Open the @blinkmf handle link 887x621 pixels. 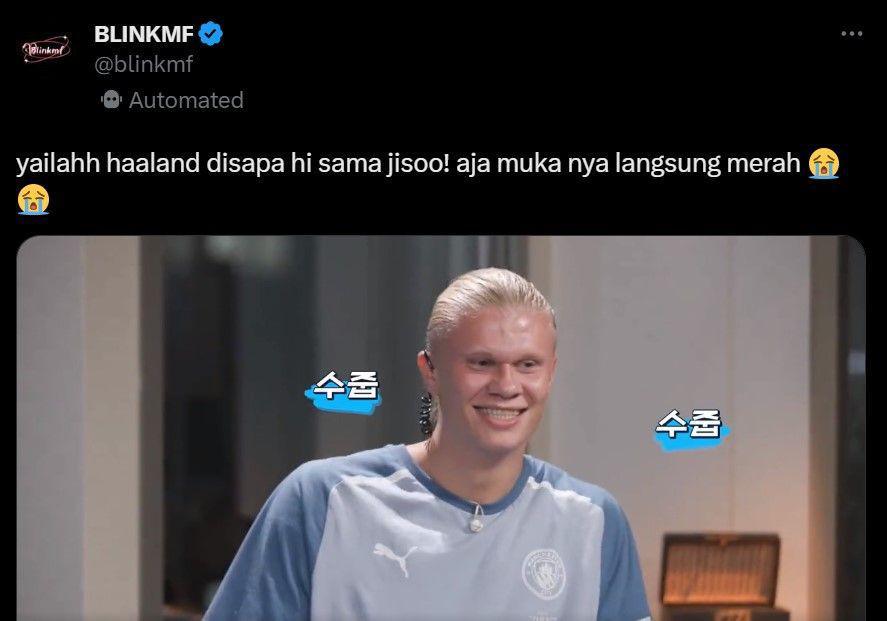144,64
